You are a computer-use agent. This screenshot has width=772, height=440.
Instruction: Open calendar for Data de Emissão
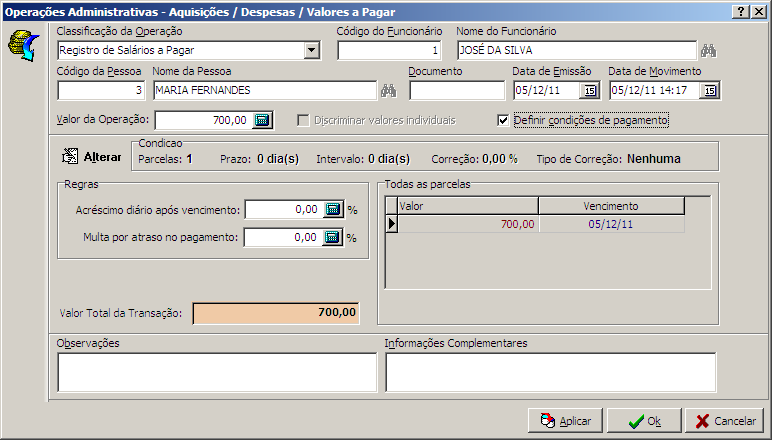(x=590, y=91)
